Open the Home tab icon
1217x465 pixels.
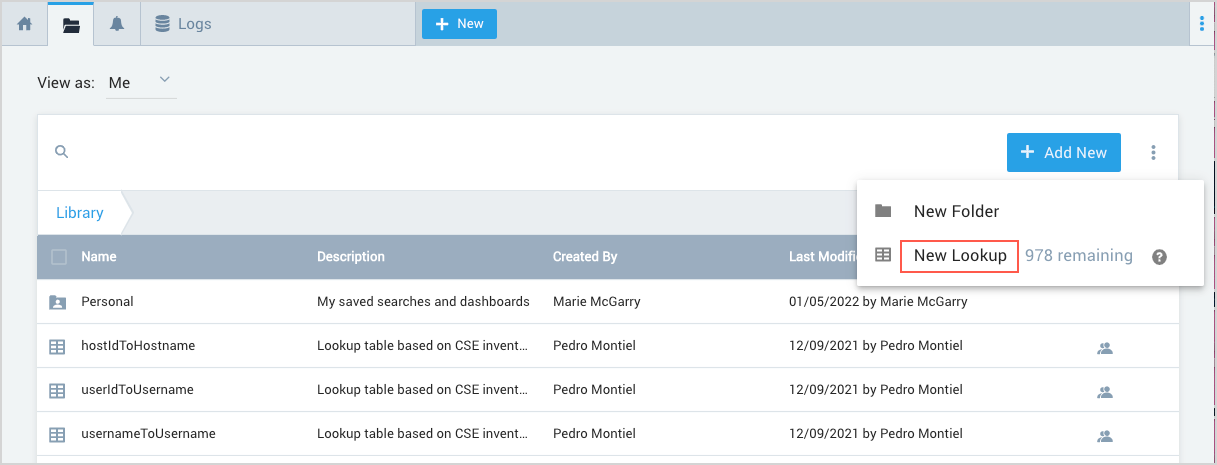click(25, 24)
